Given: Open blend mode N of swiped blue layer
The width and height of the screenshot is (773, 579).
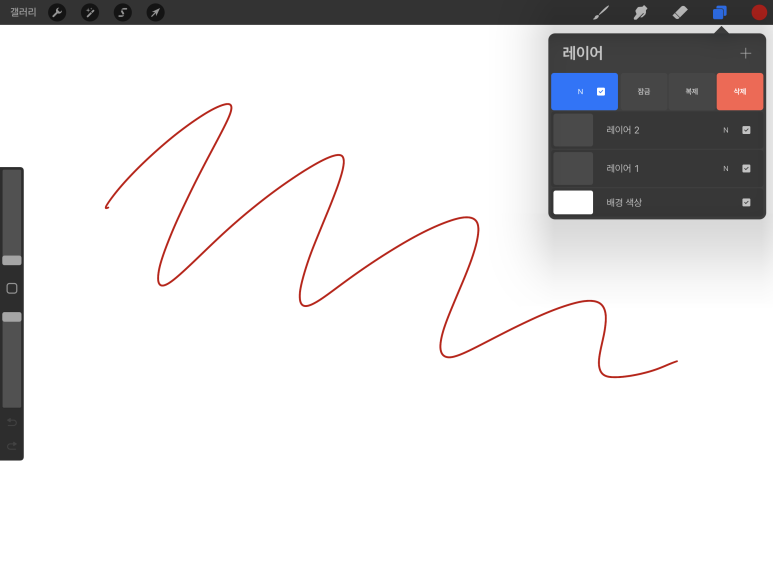Looking at the screenshot, I should pos(580,91).
